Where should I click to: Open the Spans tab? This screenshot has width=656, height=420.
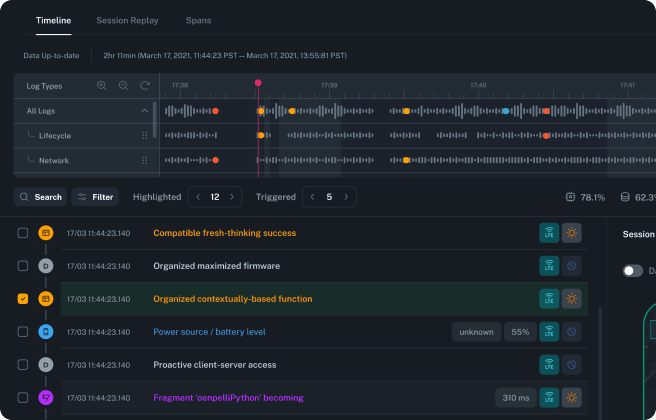coord(198,20)
